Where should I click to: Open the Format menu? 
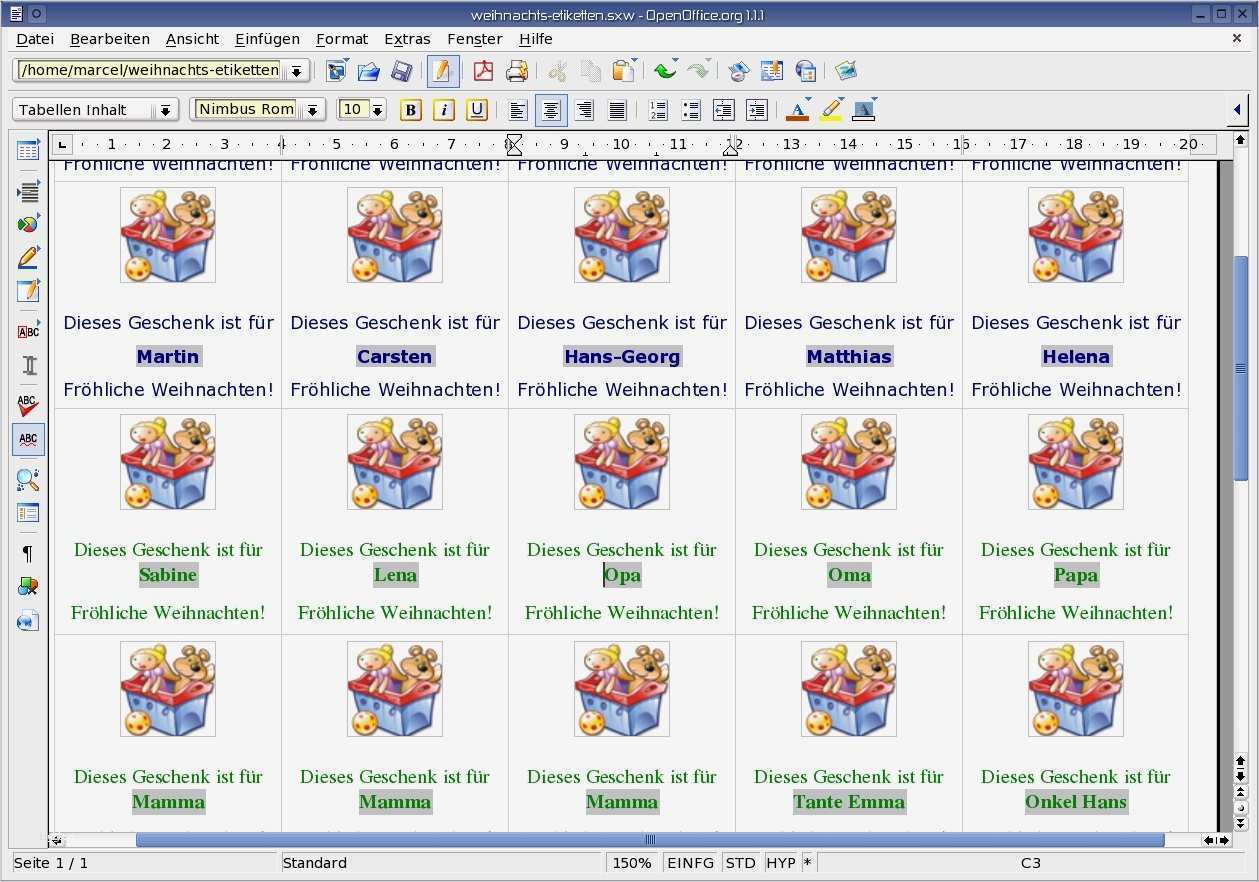(x=342, y=39)
